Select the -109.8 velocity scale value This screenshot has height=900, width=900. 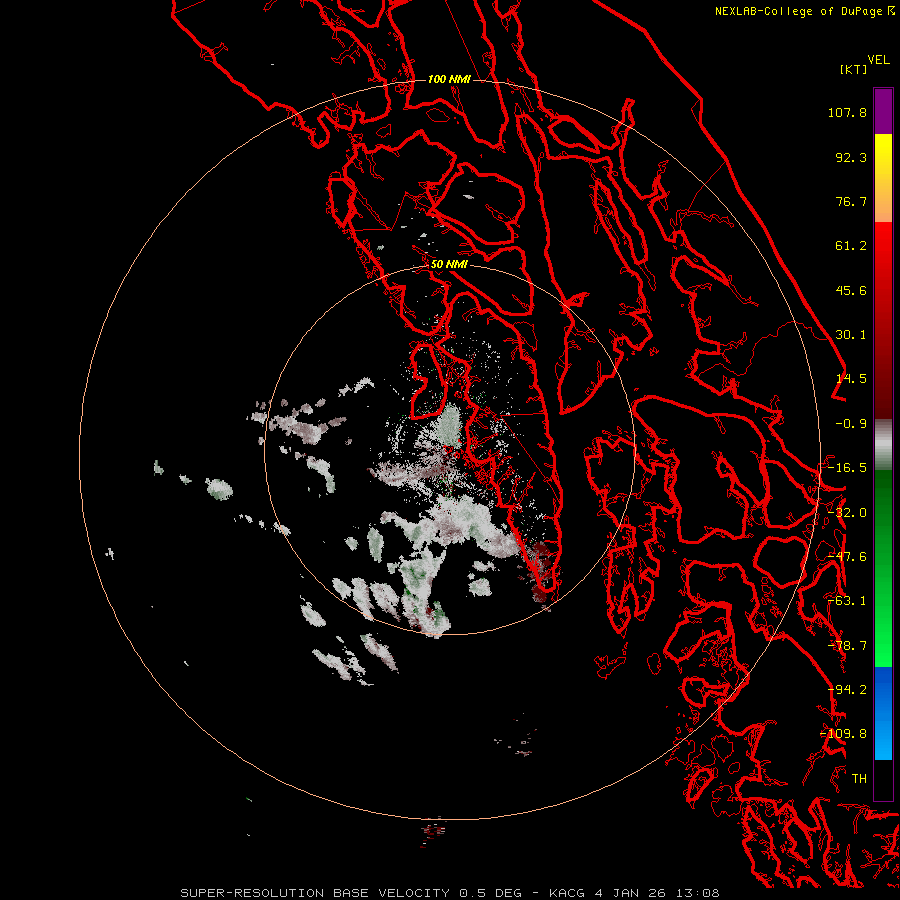tap(844, 734)
